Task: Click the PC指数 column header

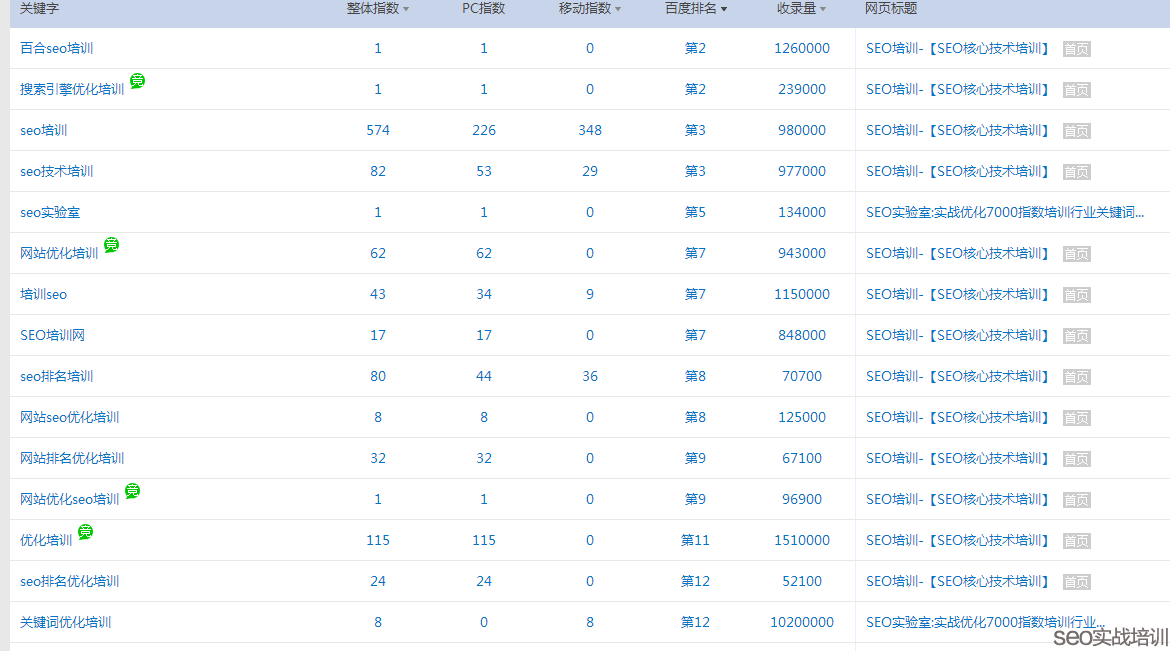Action: [x=484, y=9]
